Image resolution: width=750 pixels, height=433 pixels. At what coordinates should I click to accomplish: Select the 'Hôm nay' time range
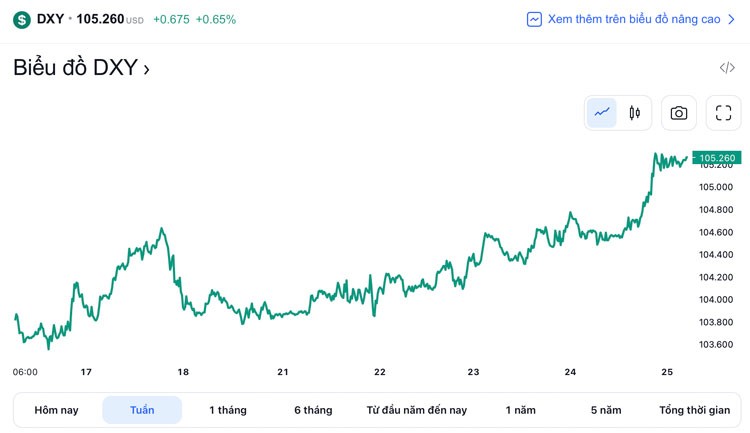pos(56,410)
